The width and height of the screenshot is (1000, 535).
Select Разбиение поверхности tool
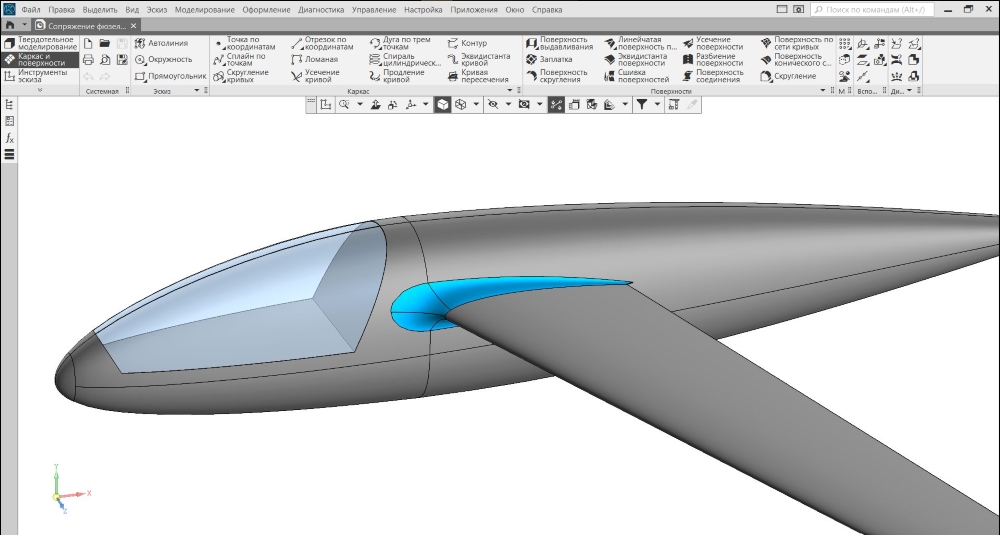click(x=713, y=59)
